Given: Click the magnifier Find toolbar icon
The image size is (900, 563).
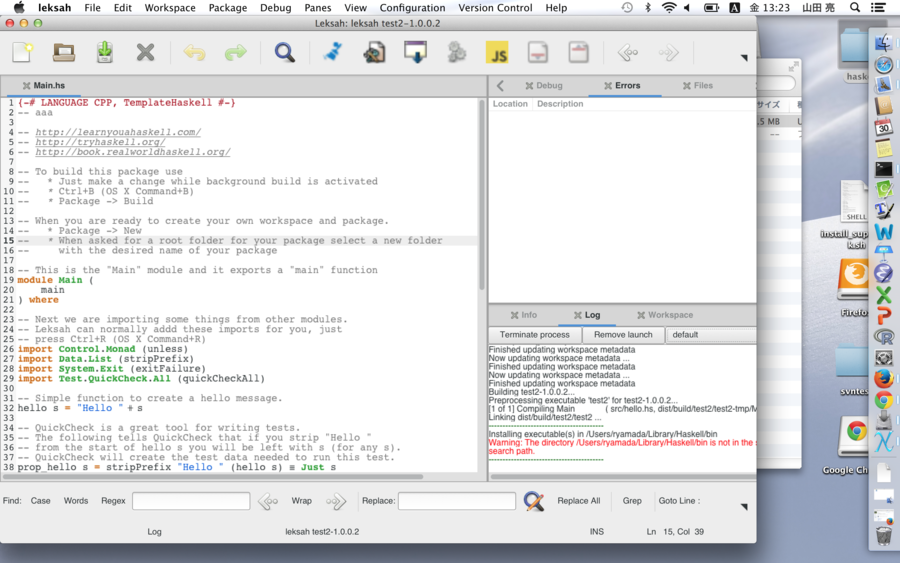Looking at the screenshot, I should (x=284, y=53).
